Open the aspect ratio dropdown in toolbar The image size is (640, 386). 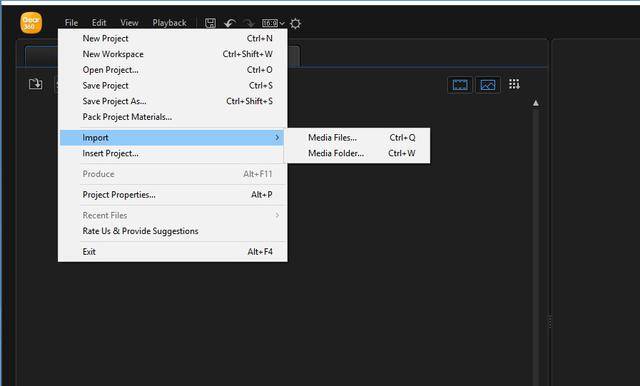(x=273, y=23)
